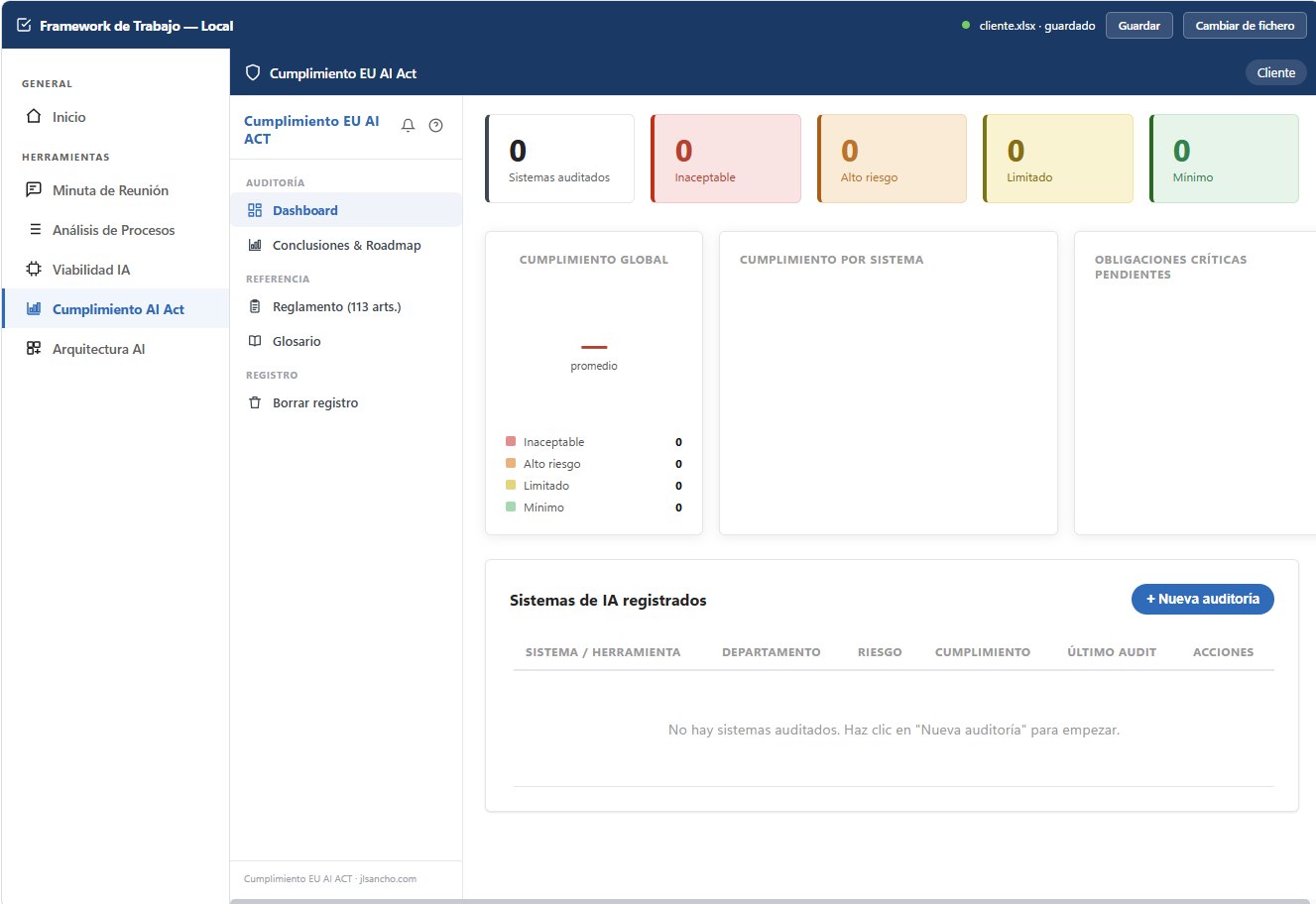Click the green saved status dot
The height and width of the screenshot is (904, 1316).
point(966,26)
